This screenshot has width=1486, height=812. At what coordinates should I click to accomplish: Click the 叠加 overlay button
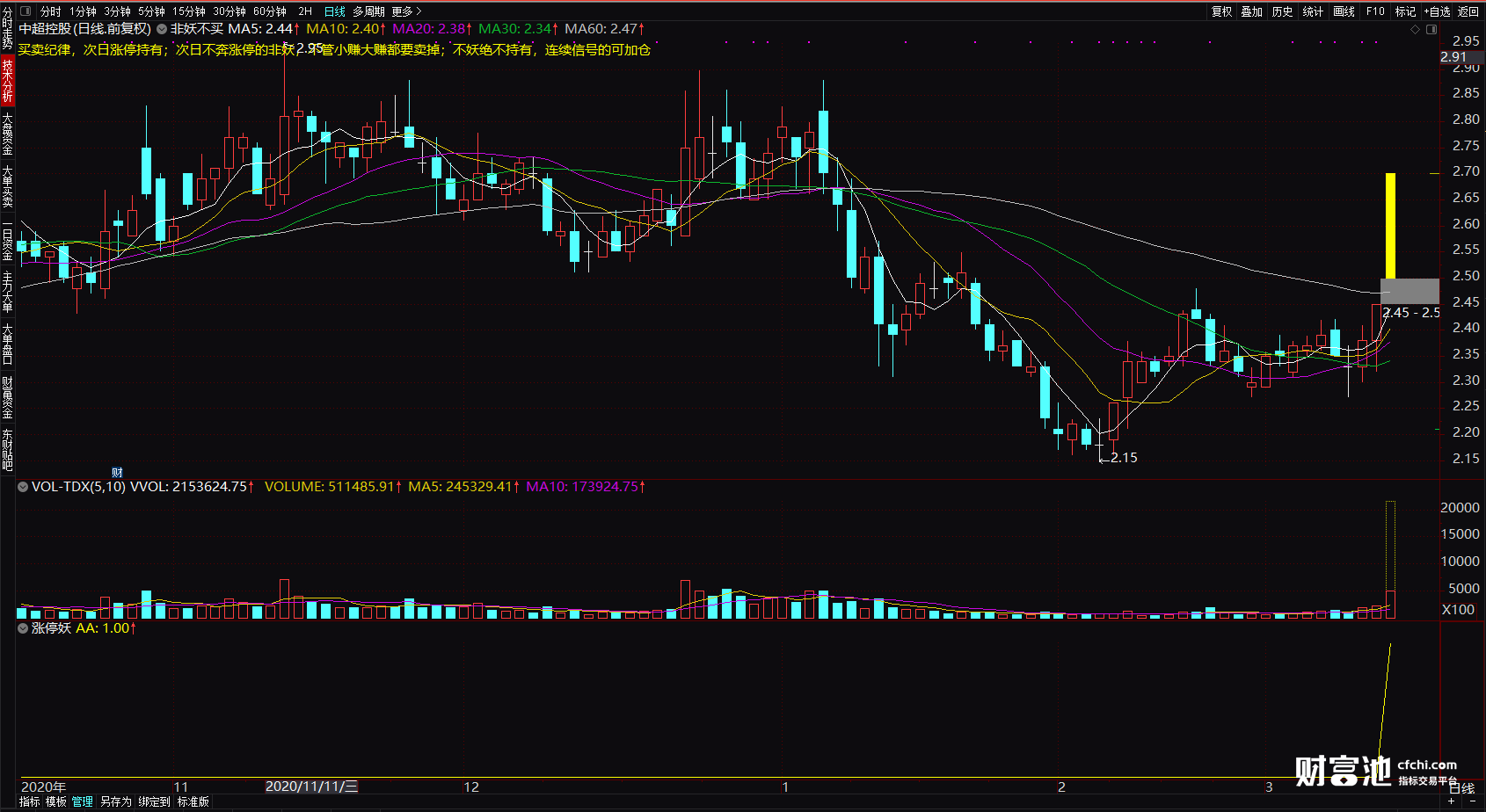tap(1252, 11)
